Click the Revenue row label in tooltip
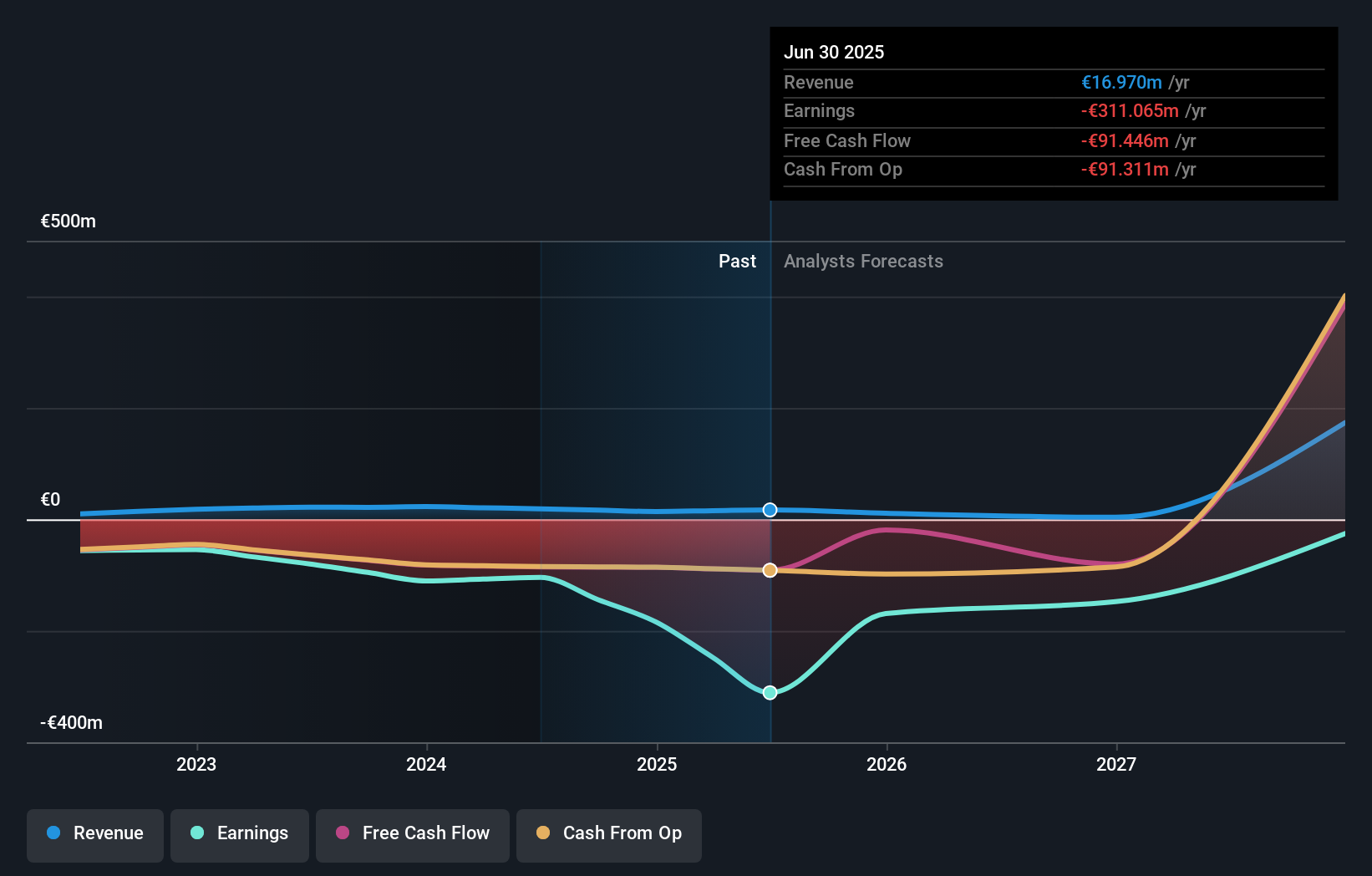Screen dimensions: 1372x876 [819, 83]
